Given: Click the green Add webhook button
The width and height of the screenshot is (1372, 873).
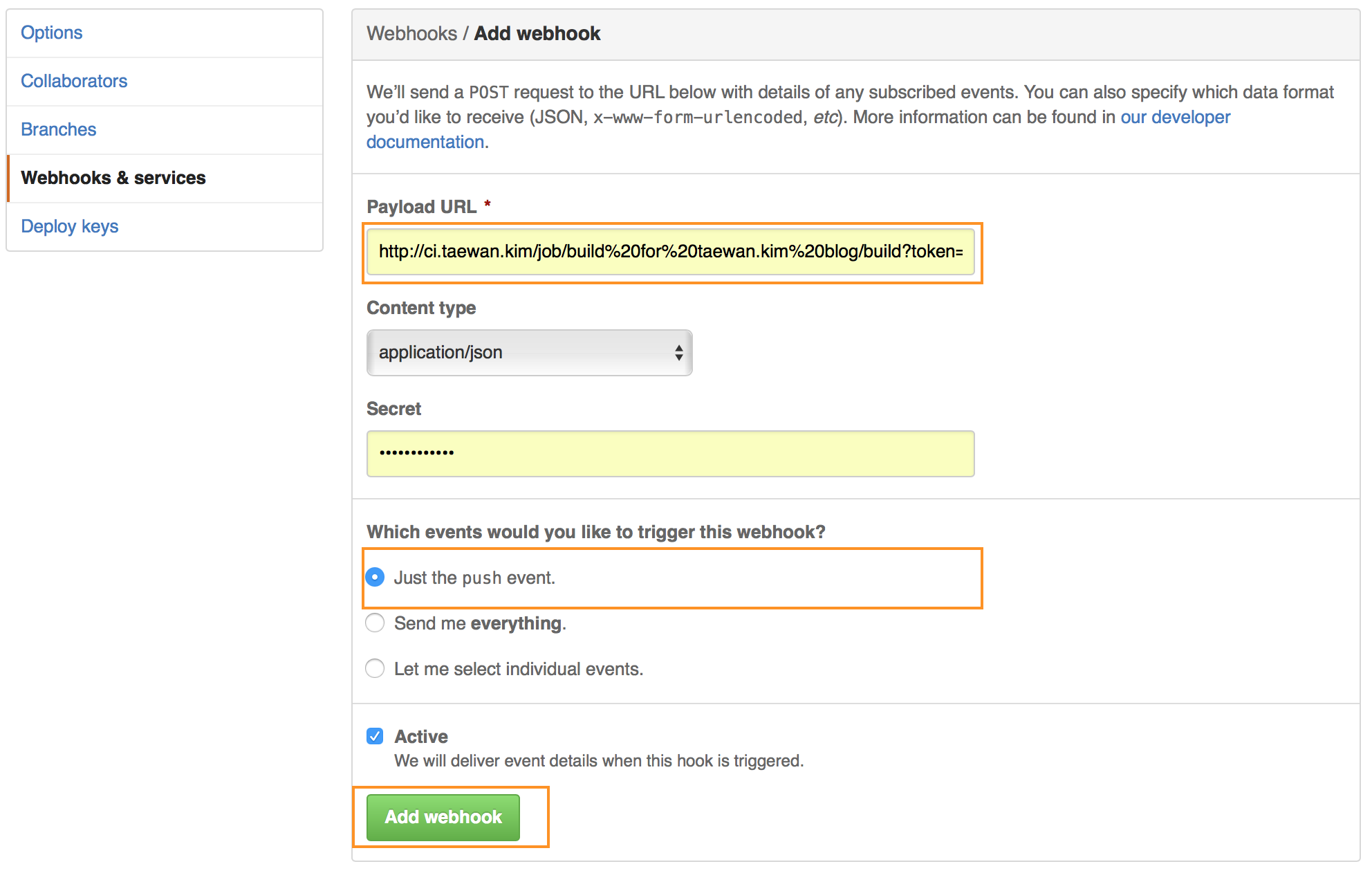Looking at the screenshot, I should click(443, 817).
